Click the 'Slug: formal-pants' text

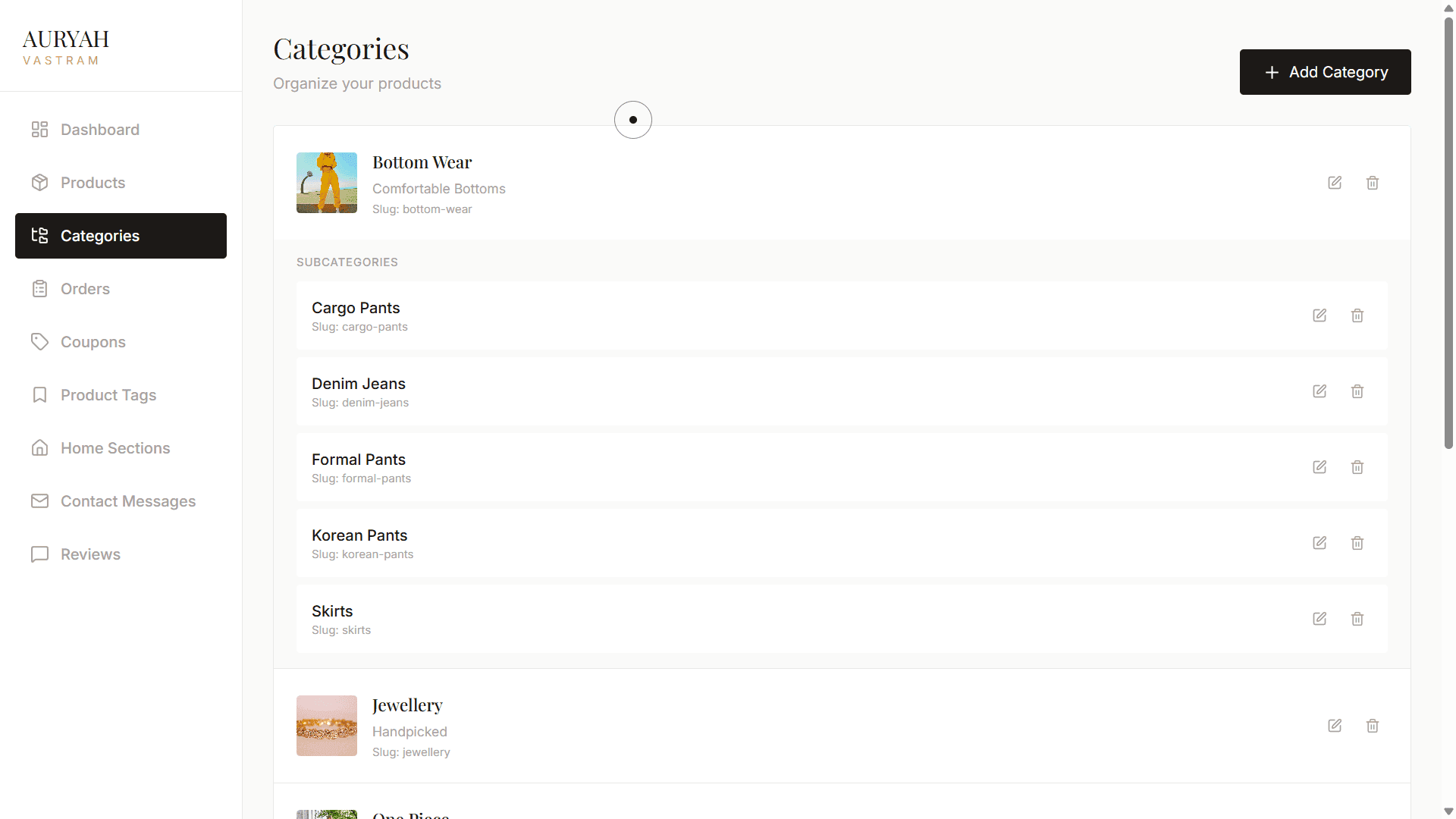pyautogui.click(x=361, y=479)
